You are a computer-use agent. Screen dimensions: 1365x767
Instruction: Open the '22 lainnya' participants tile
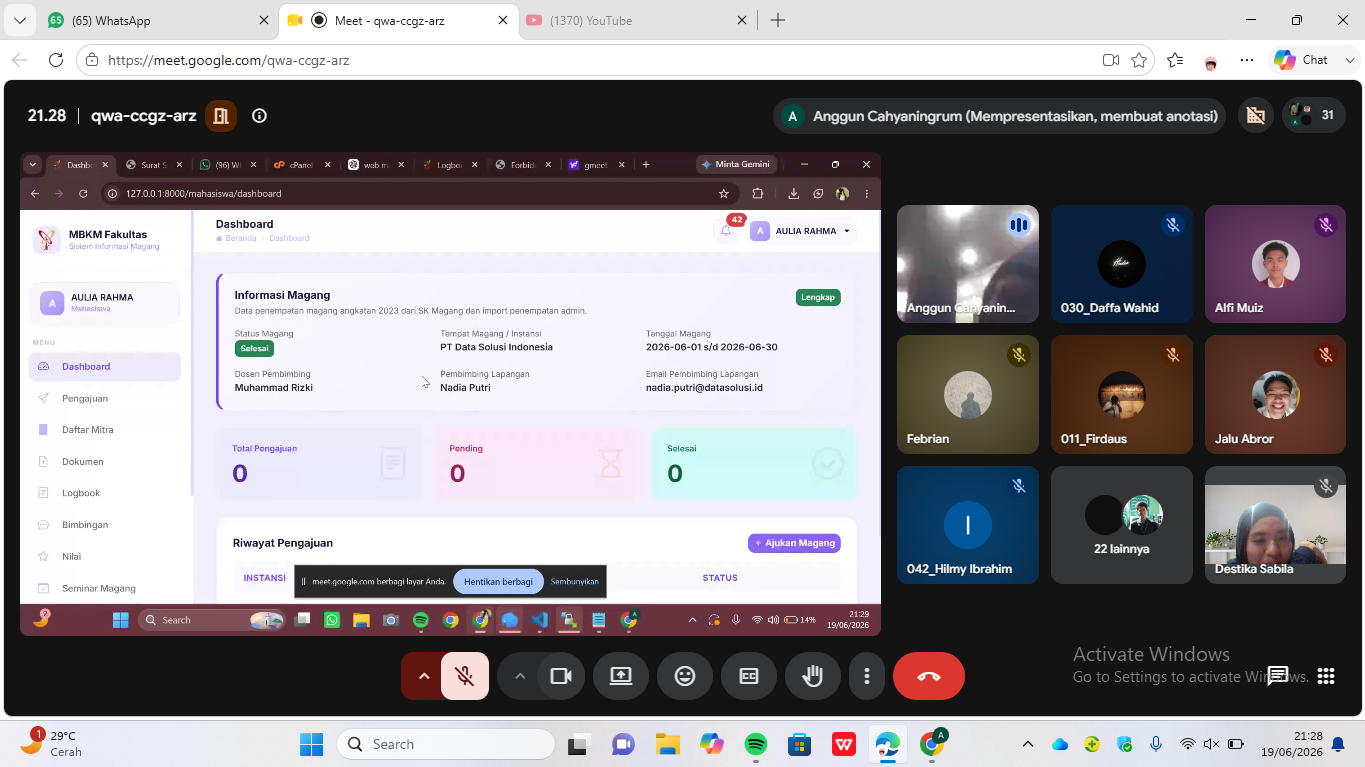[1122, 525]
